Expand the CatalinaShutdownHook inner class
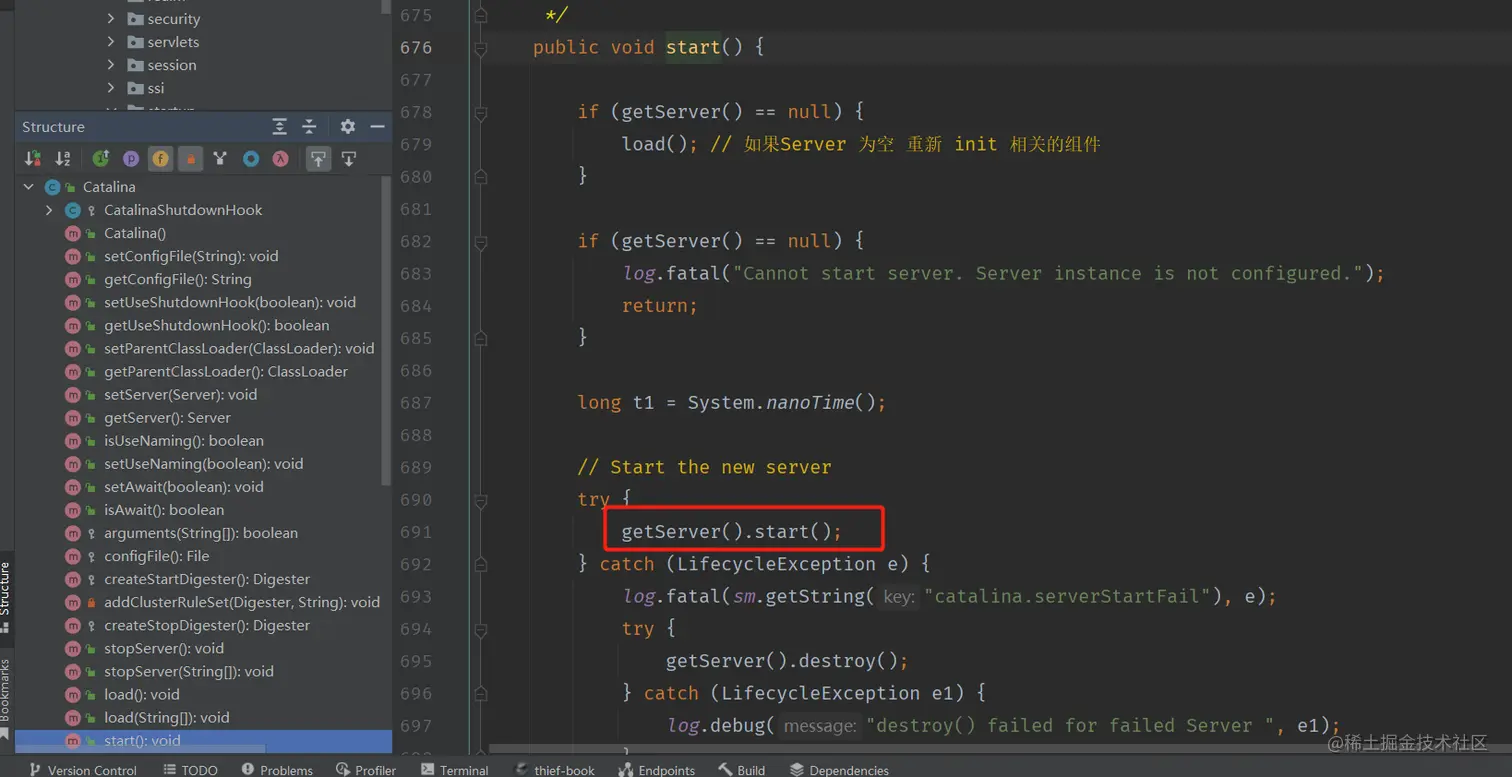1512x777 pixels. point(49,210)
